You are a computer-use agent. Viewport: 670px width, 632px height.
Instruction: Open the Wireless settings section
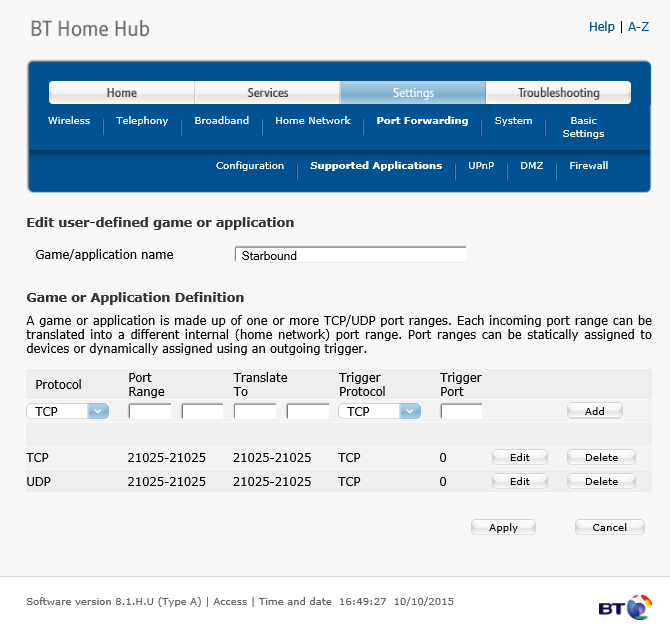69,121
